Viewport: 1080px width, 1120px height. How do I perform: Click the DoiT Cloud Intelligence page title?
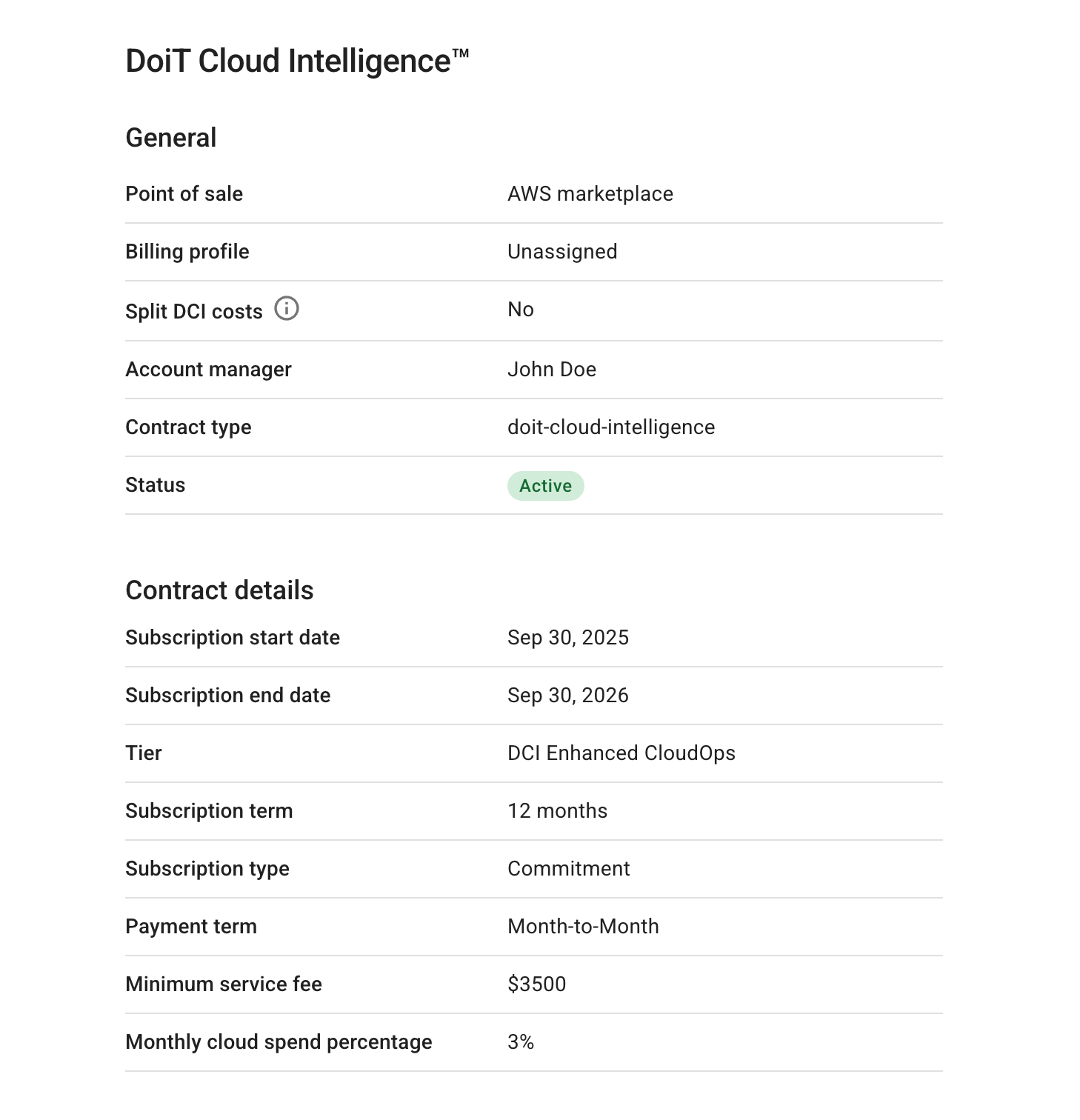[298, 60]
